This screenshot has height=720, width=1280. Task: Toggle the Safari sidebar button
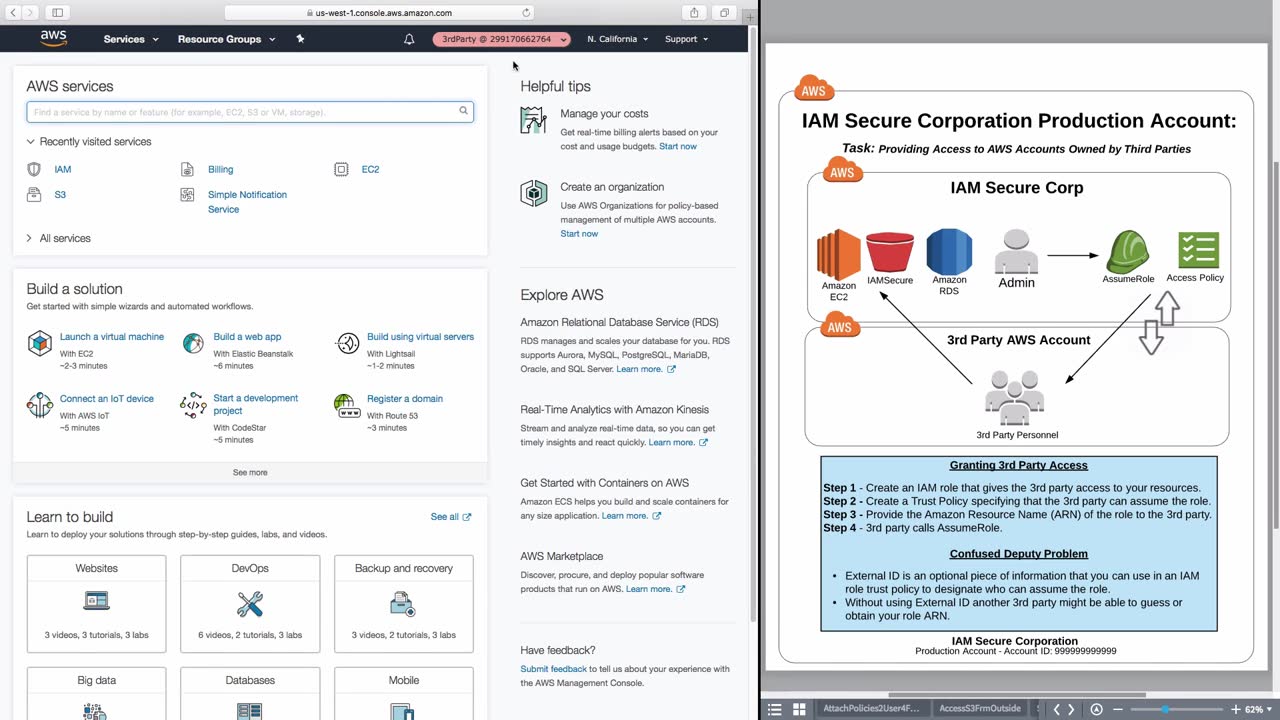pyautogui.click(x=57, y=13)
